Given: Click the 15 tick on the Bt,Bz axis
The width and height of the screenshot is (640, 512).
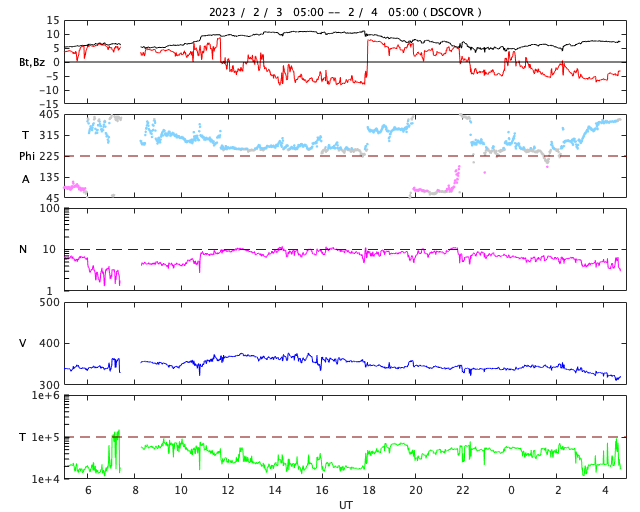Looking at the screenshot, I should pyautogui.click(x=53, y=20).
